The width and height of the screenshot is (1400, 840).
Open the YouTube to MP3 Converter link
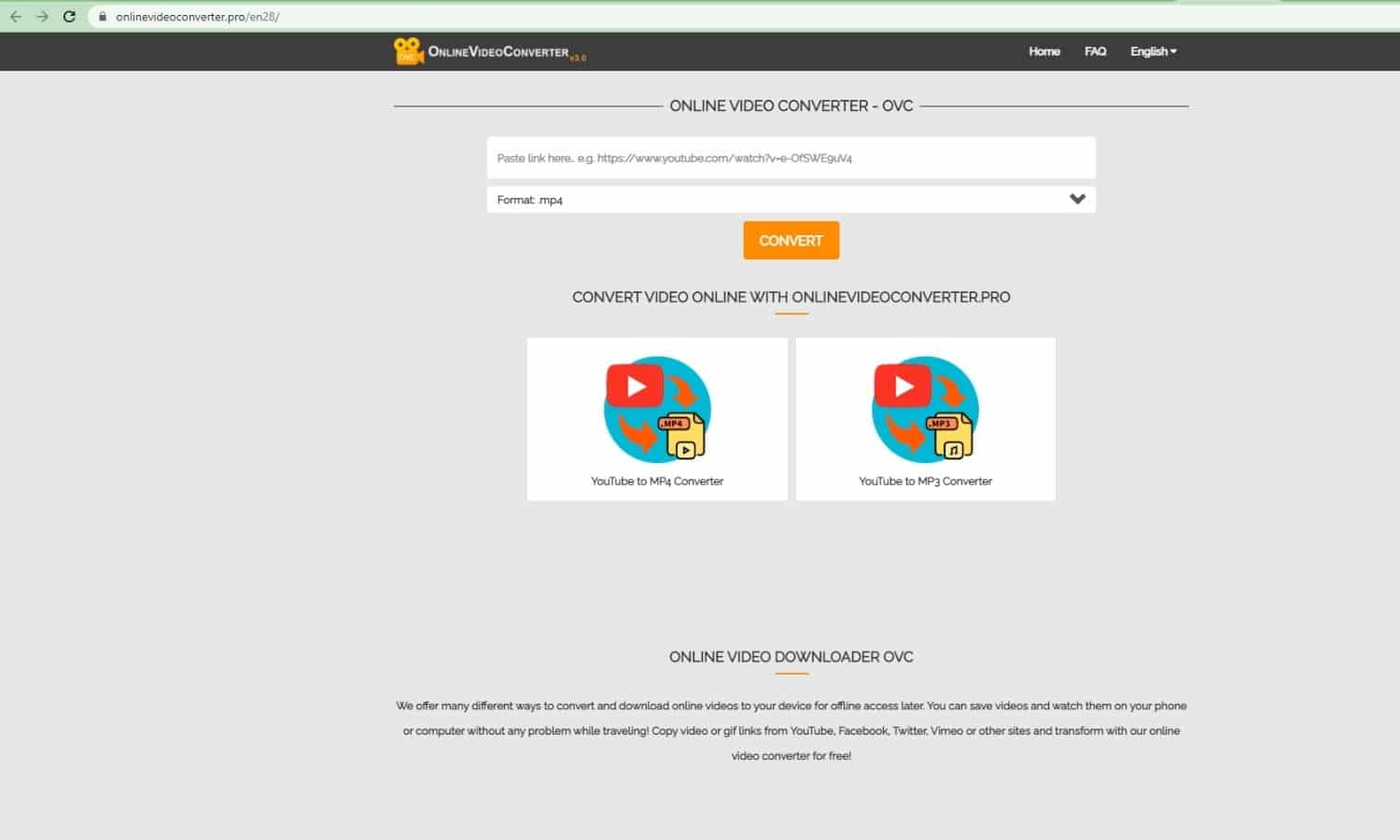[x=925, y=482]
